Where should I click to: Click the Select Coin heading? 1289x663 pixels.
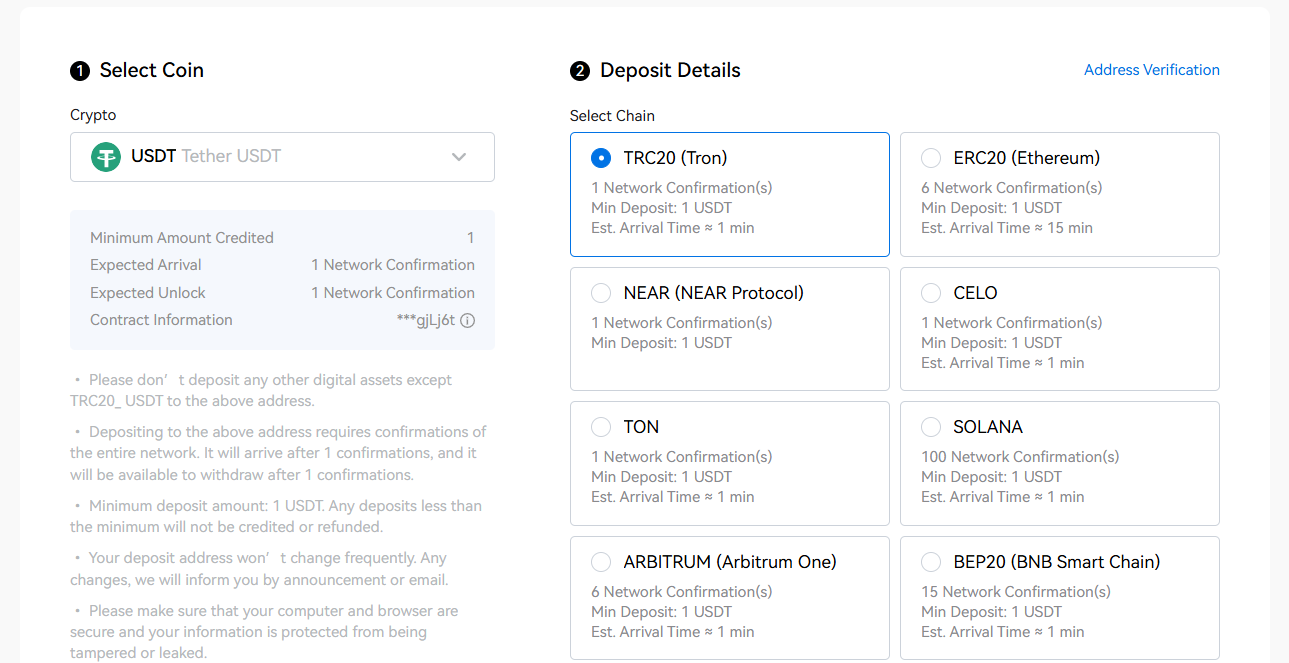152,70
